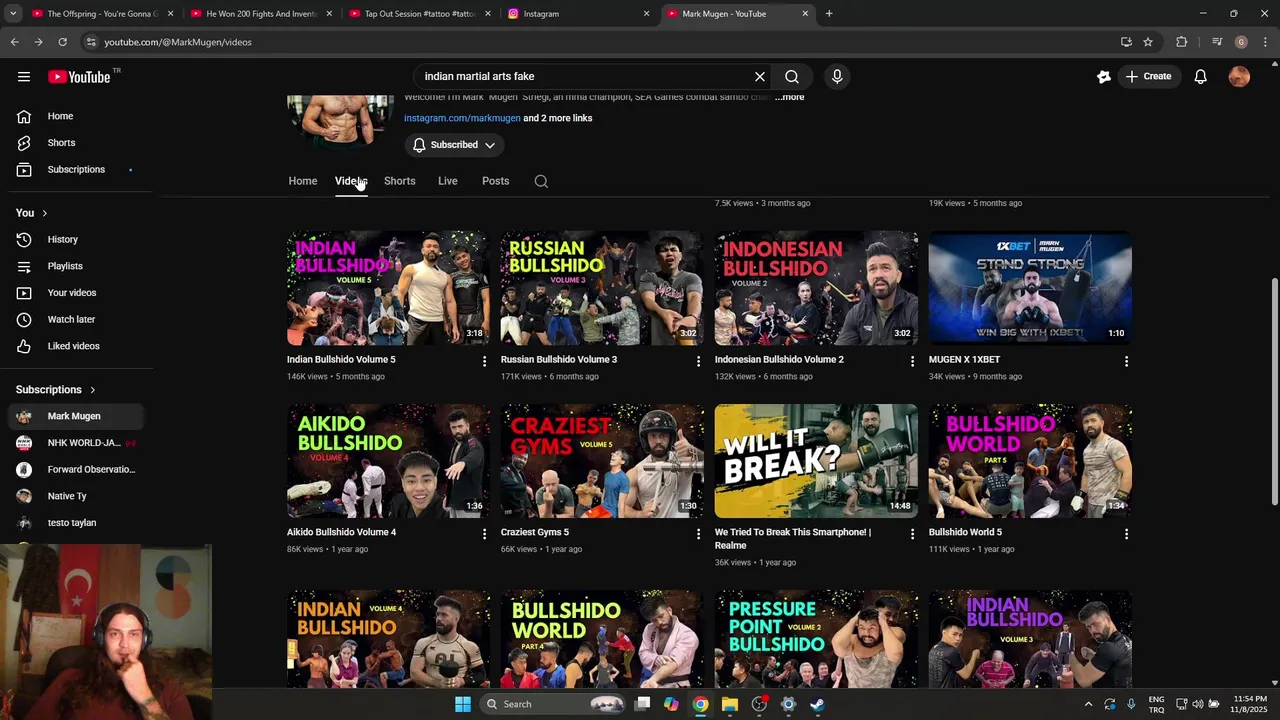Viewport: 1280px width, 720px height.
Task: Clear the search box text
Action: click(760, 76)
